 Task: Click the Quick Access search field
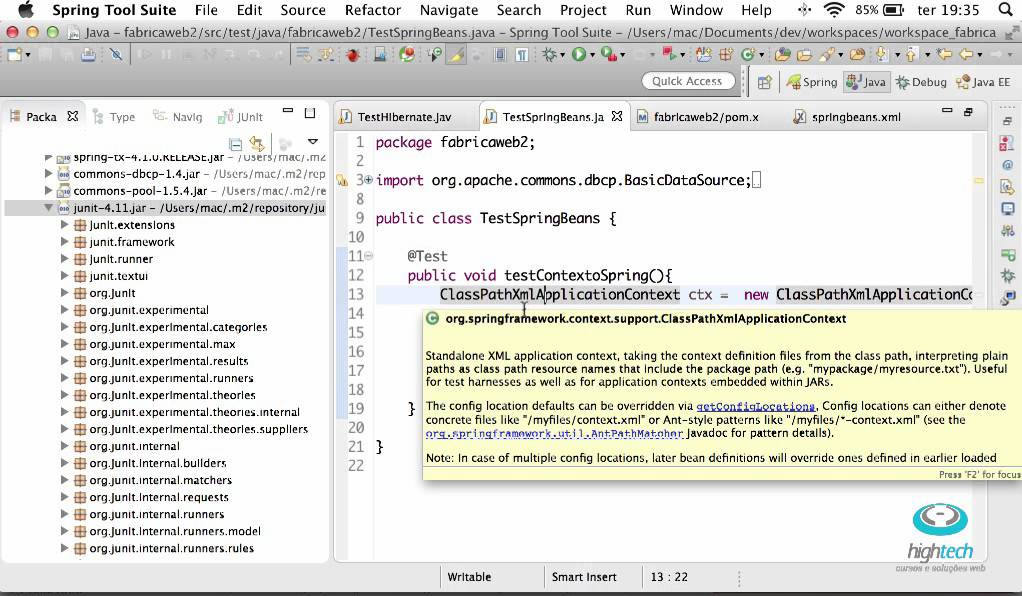pyautogui.click(x=688, y=82)
